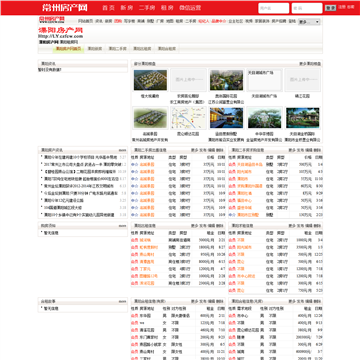Switch to the 溧阳合租房 tab
The height and width of the screenshot is (360, 360).
(x=167, y=49)
